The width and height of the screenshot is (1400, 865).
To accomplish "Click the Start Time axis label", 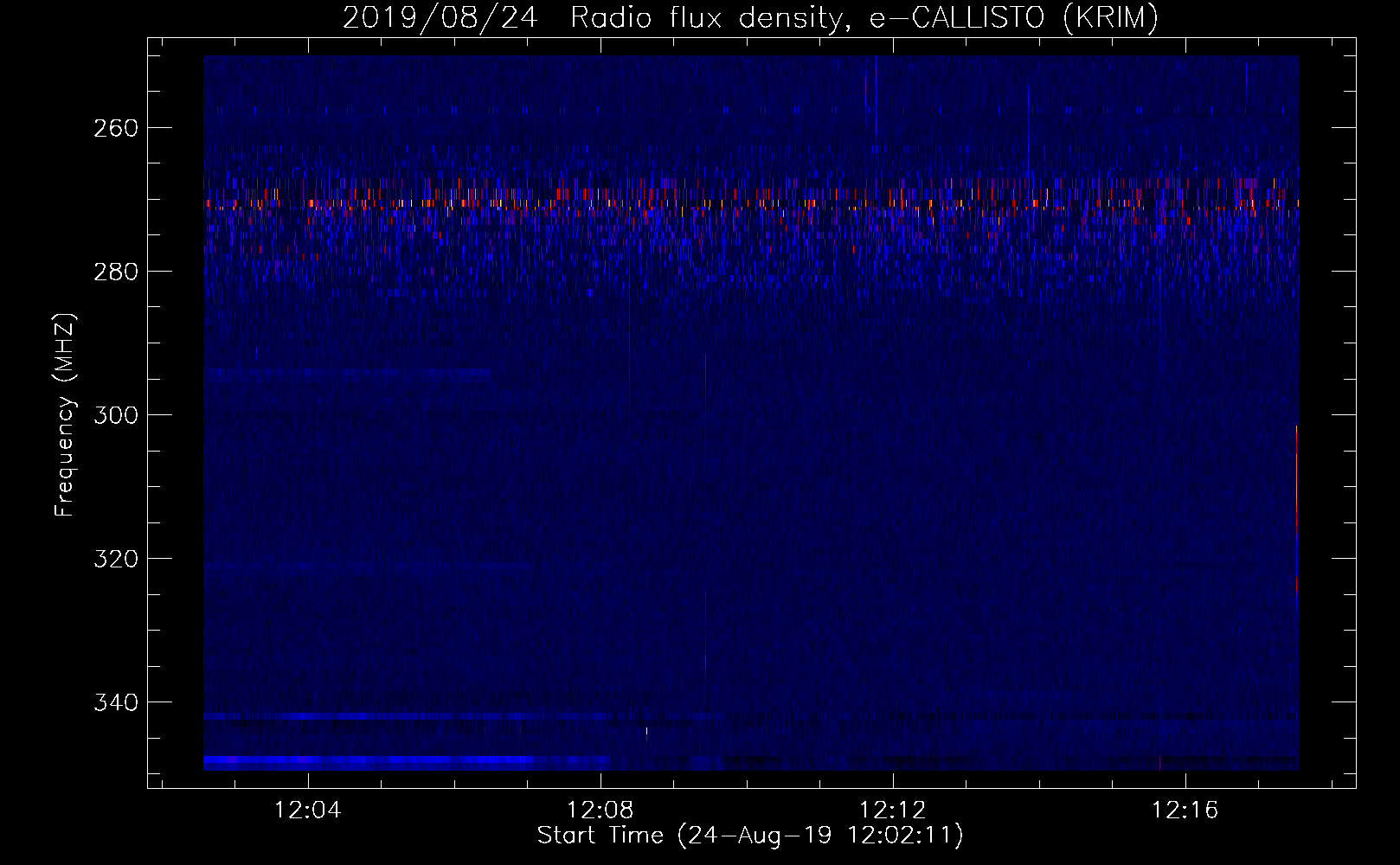I will pos(750,836).
